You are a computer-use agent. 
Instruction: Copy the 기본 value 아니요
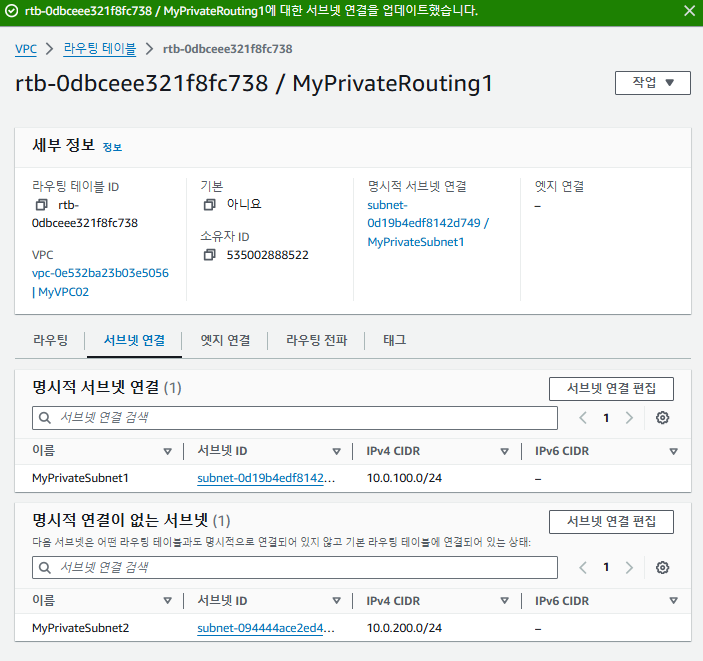pos(209,205)
